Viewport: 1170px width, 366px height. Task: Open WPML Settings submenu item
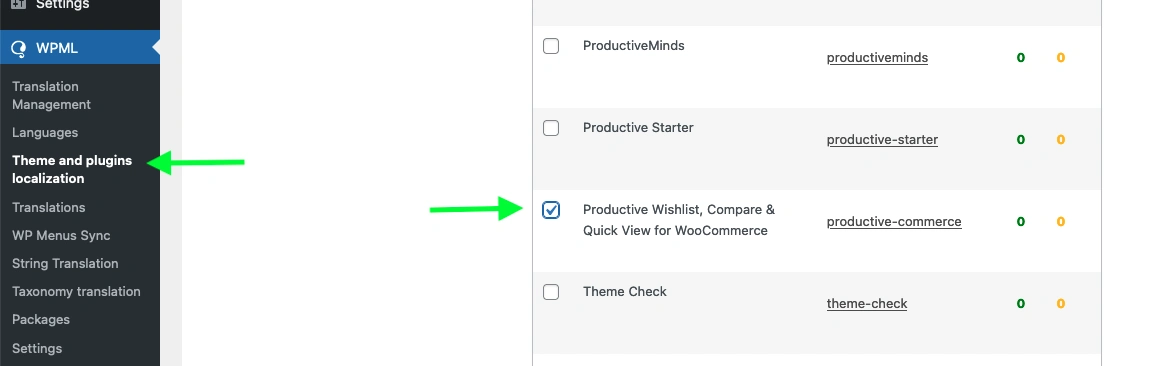coord(37,348)
